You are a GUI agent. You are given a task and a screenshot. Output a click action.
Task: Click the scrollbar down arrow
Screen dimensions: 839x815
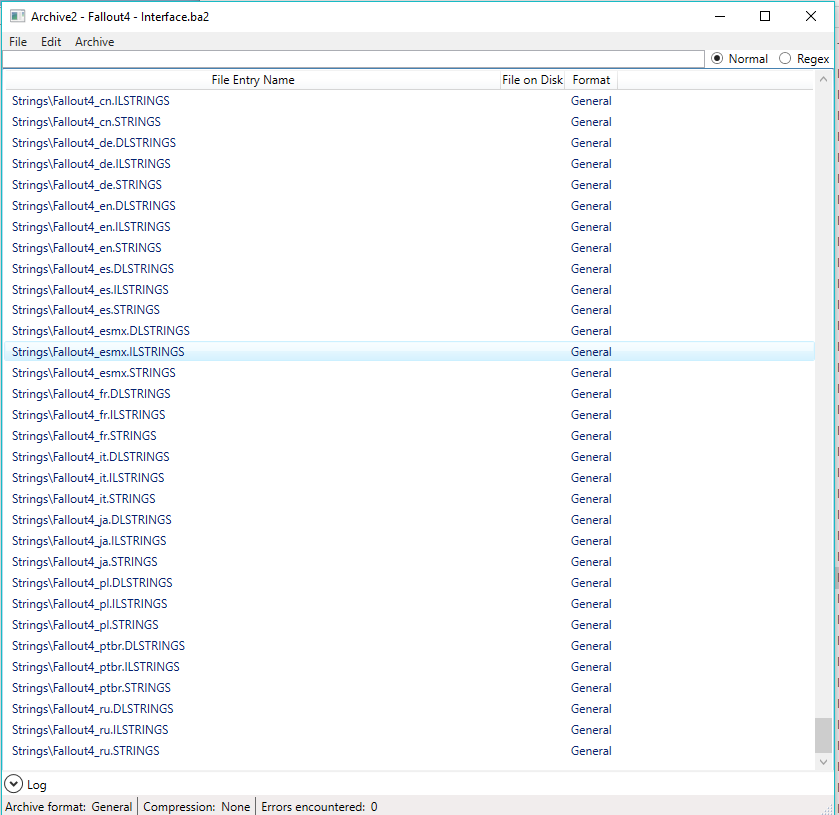click(x=823, y=761)
